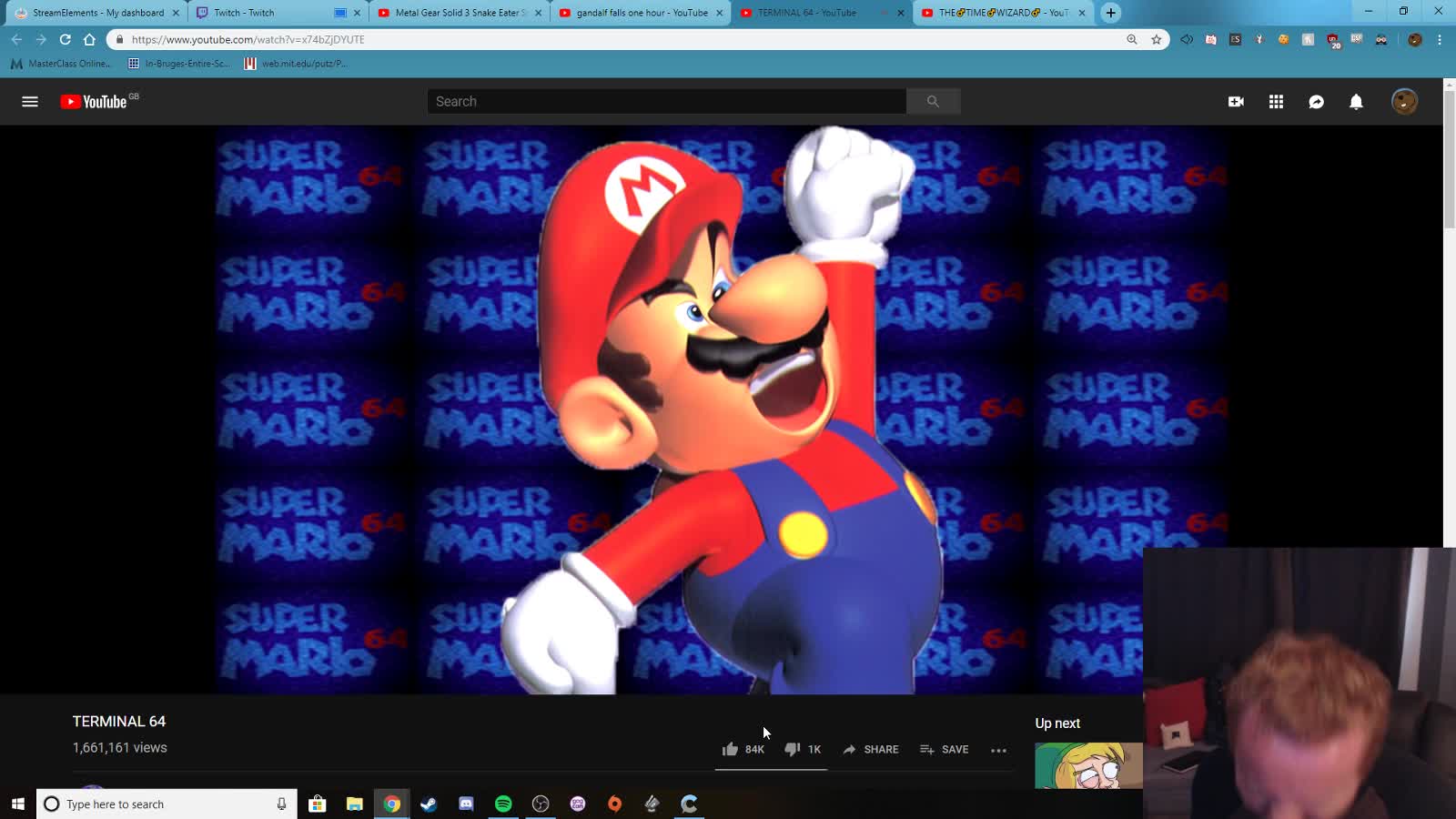Open the notifications bell
Viewport: 1456px width, 819px height.
tap(1356, 102)
